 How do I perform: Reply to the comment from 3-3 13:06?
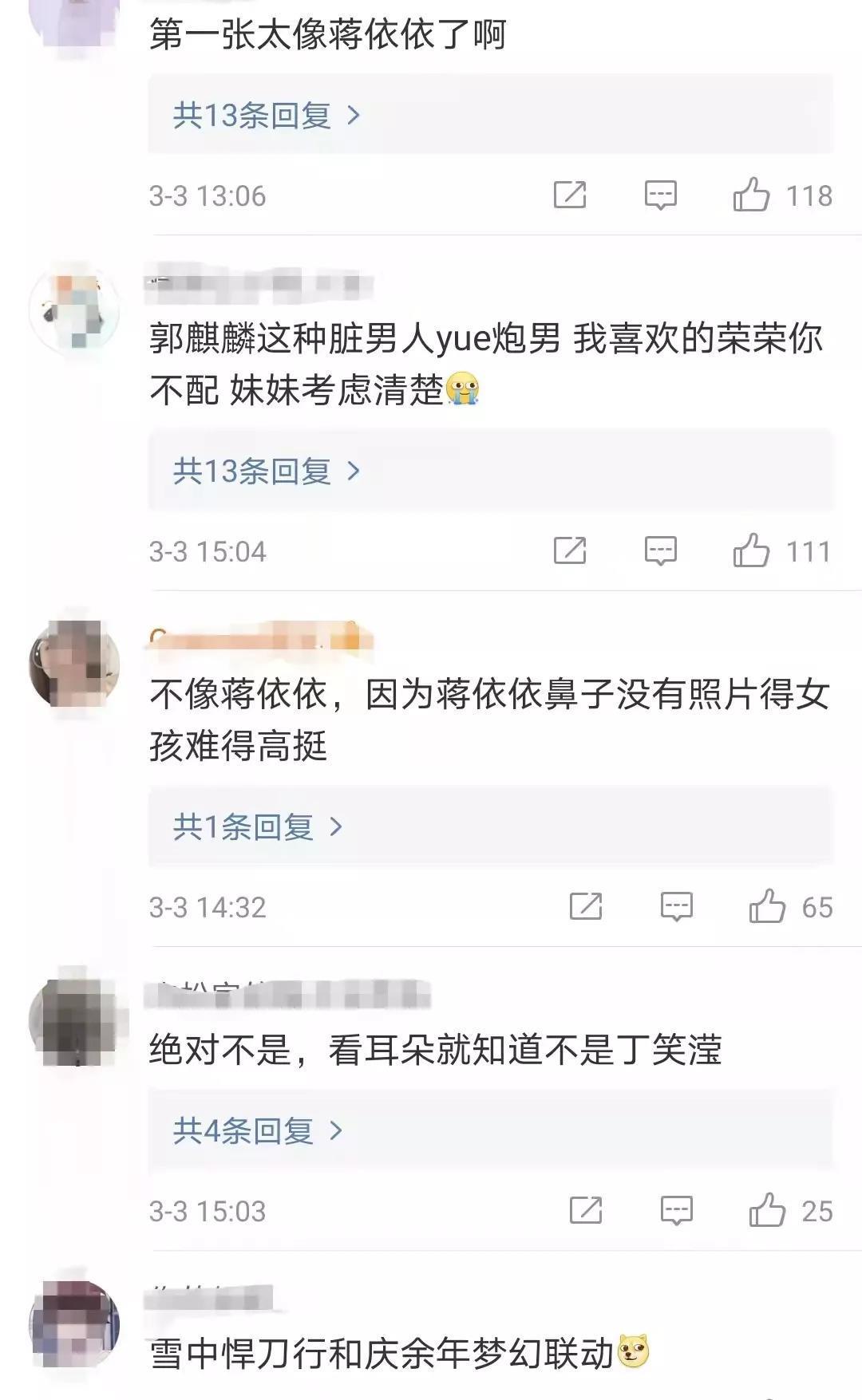click(x=661, y=195)
